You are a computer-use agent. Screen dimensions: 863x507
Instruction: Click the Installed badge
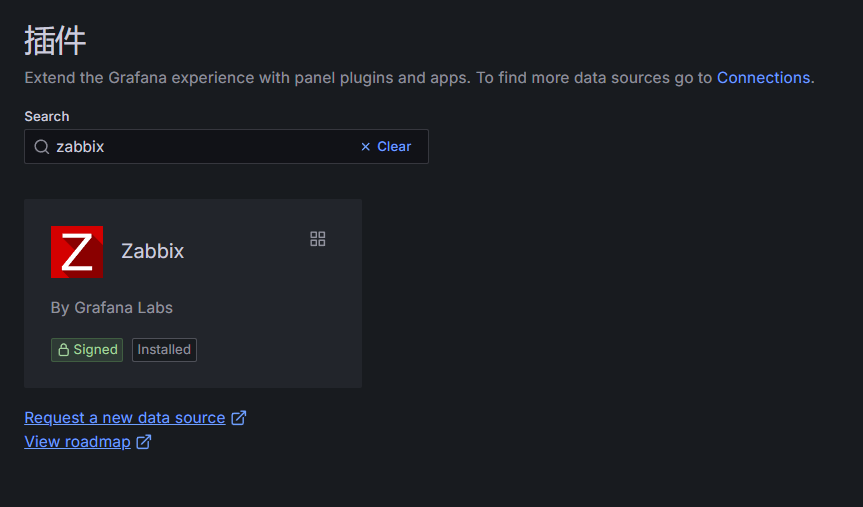click(164, 350)
